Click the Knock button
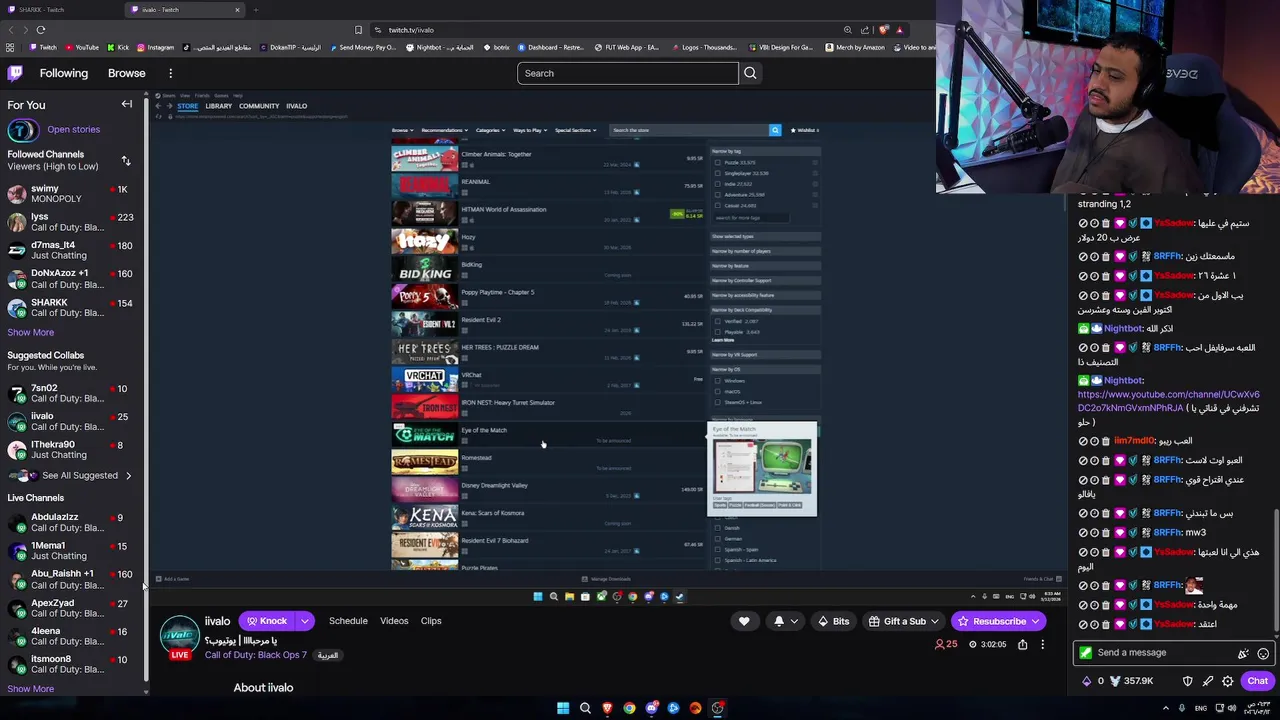Viewport: 1280px width, 720px height. [x=267, y=621]
